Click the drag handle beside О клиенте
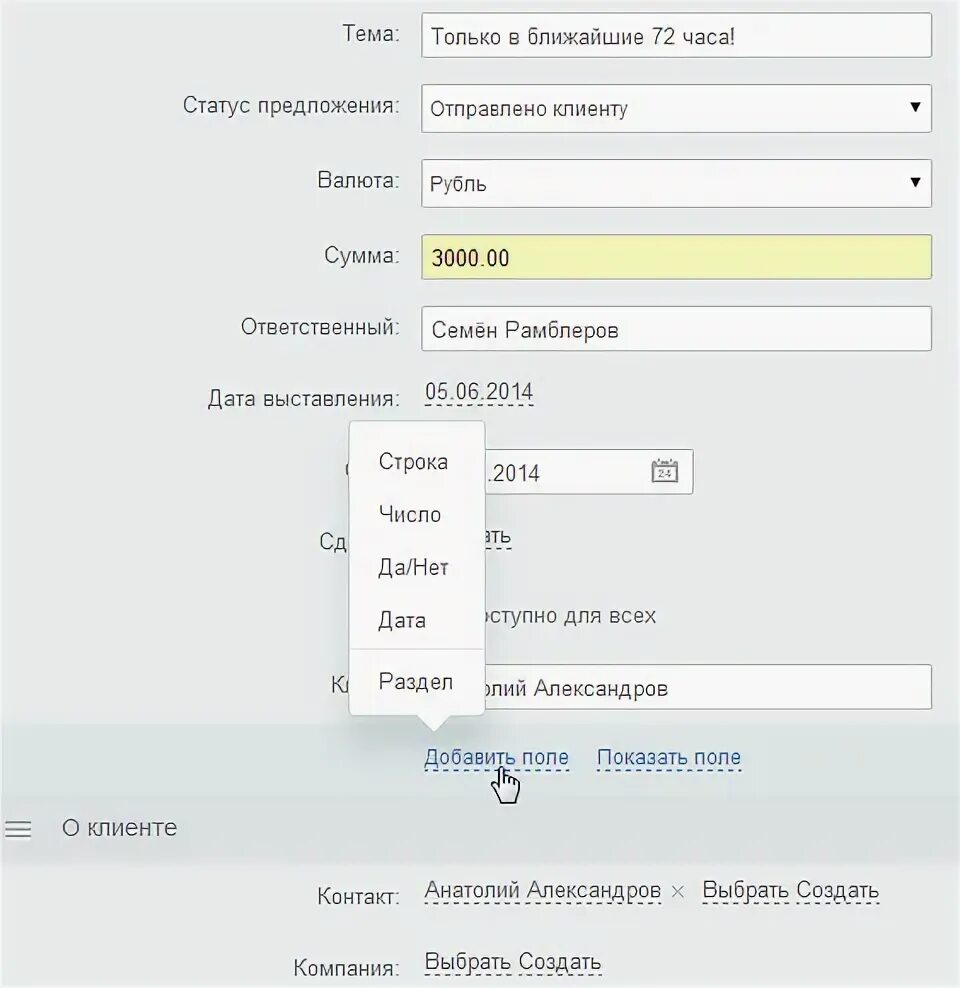The width and height of the screenshot is (960, 988). (19, 829)
